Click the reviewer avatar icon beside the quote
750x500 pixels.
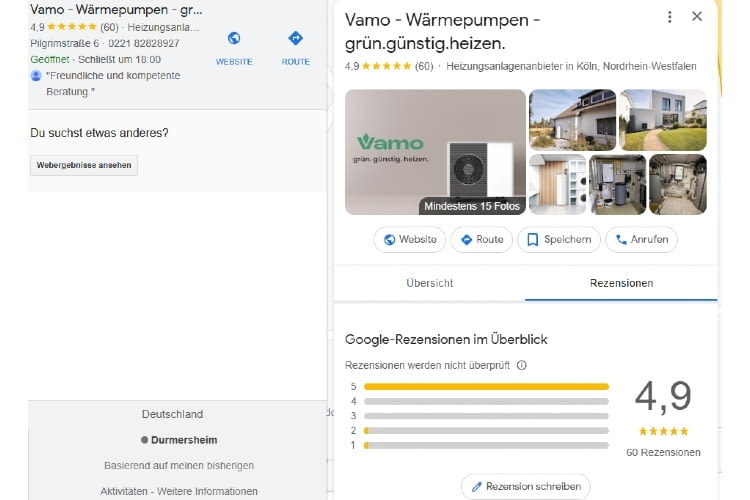tap(36, 76)
